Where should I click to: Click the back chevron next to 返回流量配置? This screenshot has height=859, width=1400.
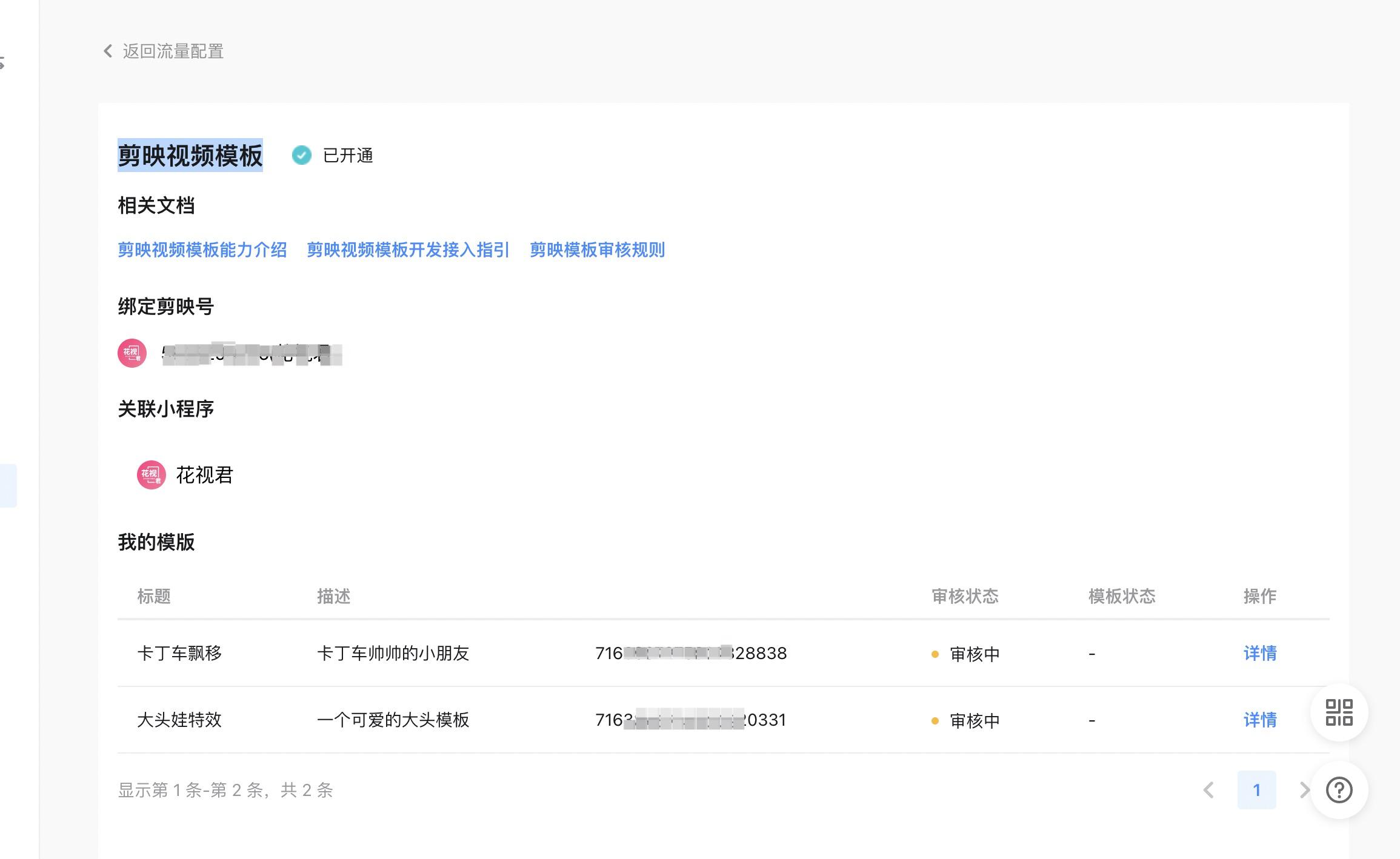[x=108, y=51]
